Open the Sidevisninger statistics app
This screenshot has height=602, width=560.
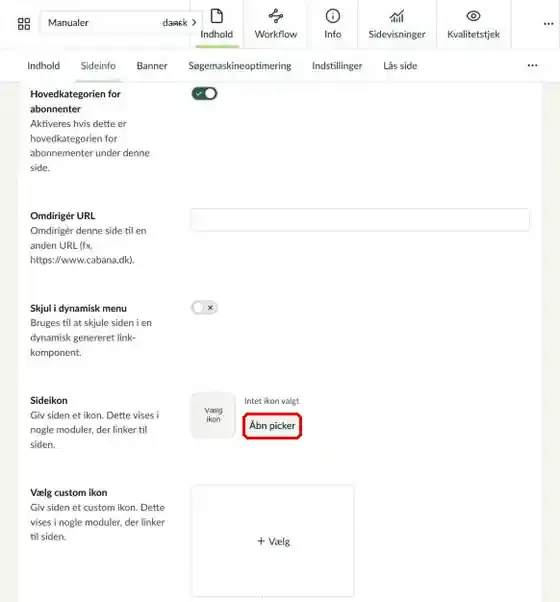click(x=397, y=24)
